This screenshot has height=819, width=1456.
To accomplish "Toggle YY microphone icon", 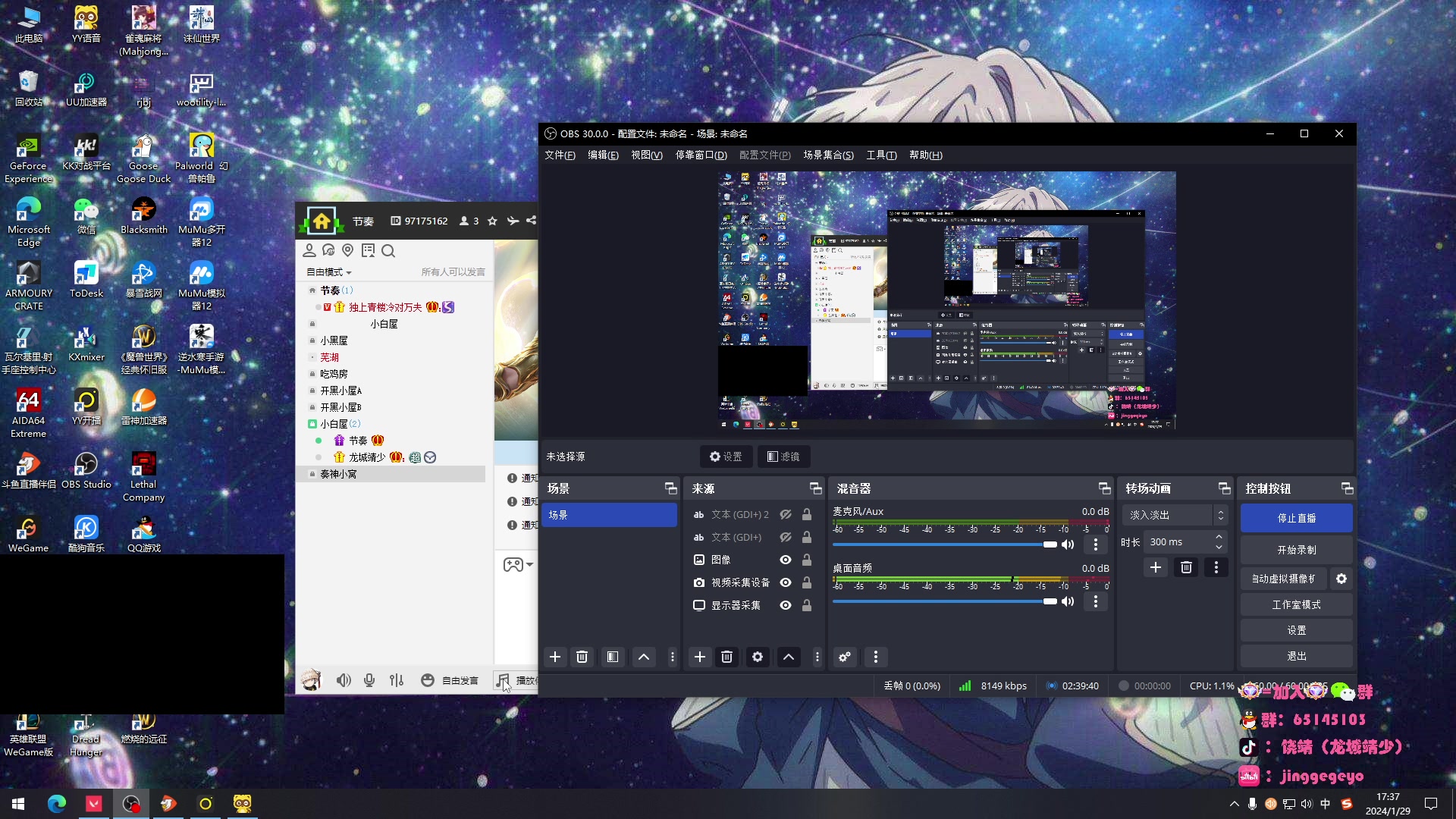I will (x=369, y=680).
